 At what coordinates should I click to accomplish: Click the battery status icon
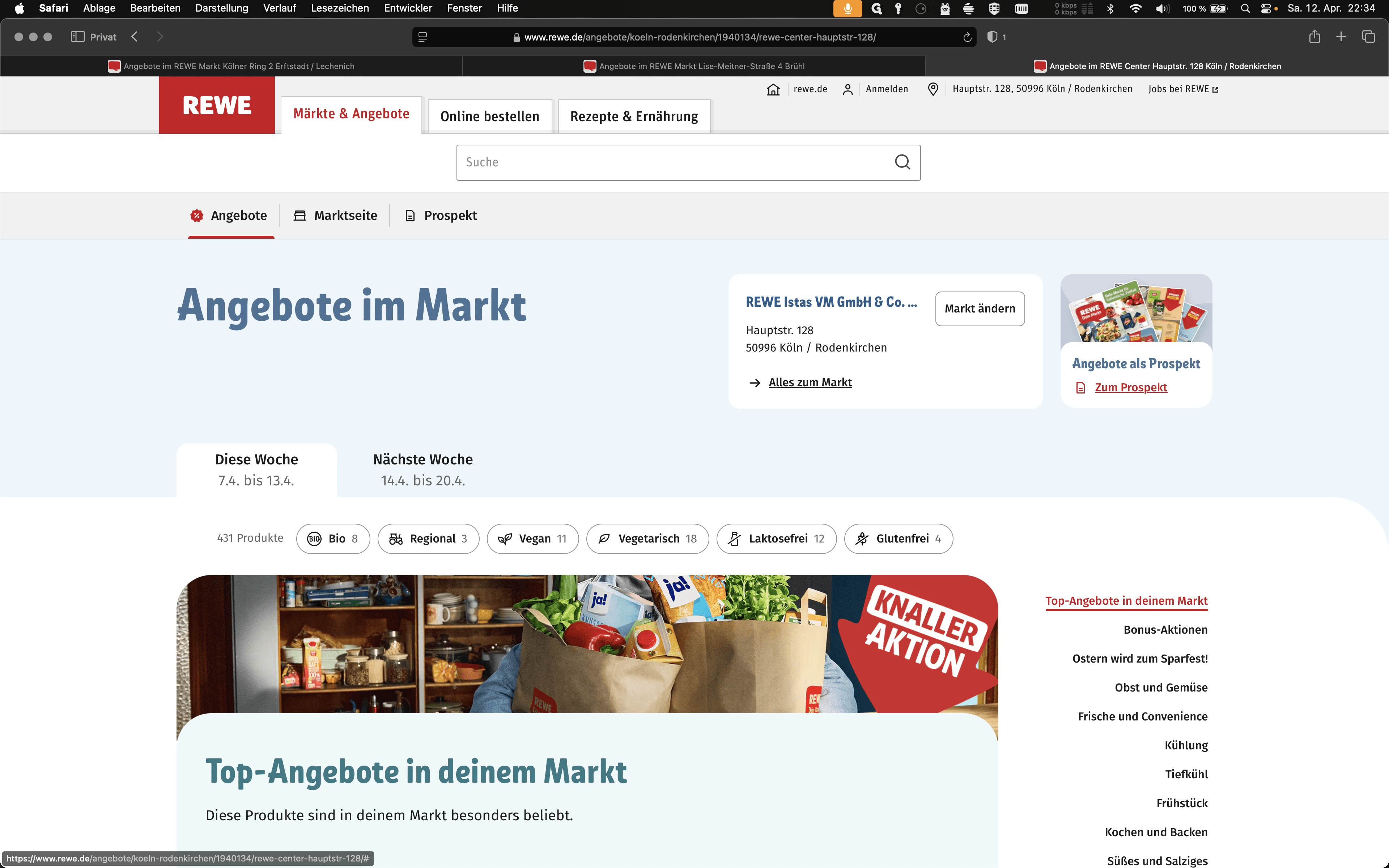tap(1219, 8)
